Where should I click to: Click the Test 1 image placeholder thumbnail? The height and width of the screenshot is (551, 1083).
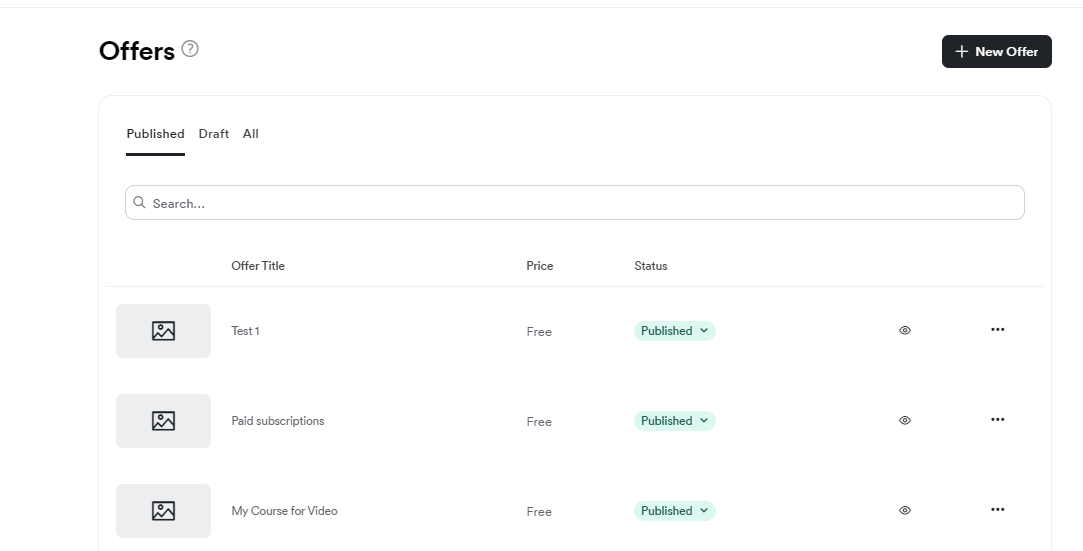coord(163,331)
